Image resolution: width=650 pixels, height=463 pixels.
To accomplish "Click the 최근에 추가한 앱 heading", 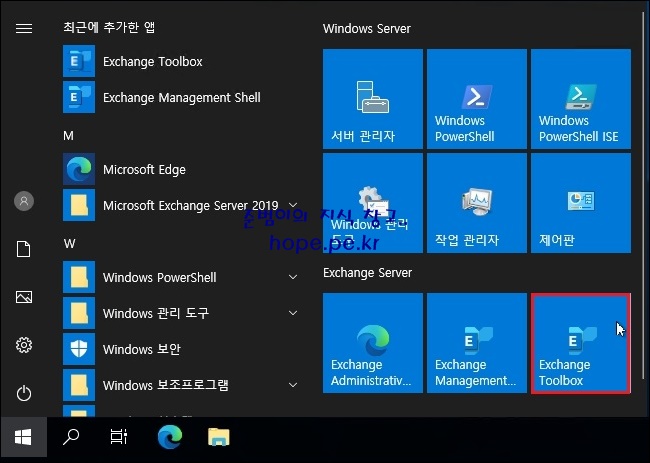I will click(109, 27).
